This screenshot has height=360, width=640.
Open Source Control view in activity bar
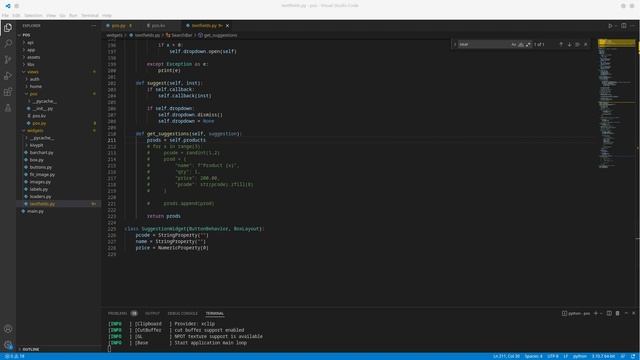click(8, 60)
